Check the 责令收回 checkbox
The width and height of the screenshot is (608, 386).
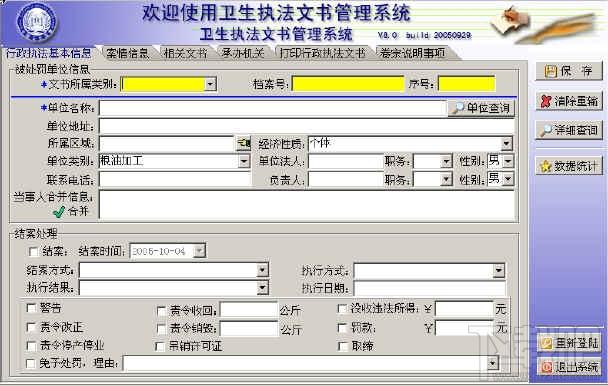(x=161, y=311)
